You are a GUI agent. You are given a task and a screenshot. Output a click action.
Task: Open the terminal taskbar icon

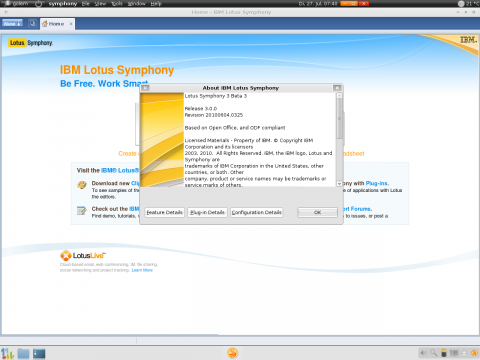click(39, 353)
